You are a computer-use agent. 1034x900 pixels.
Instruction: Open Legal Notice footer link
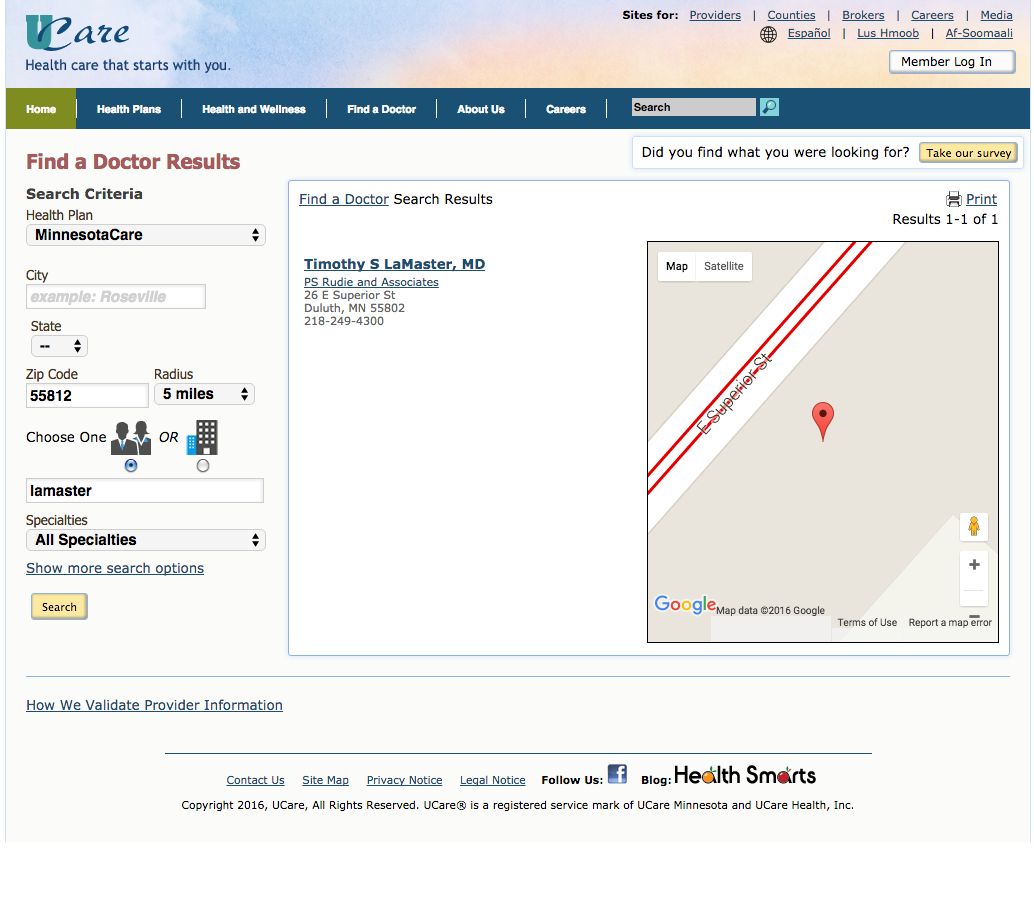tap(493, 780)
